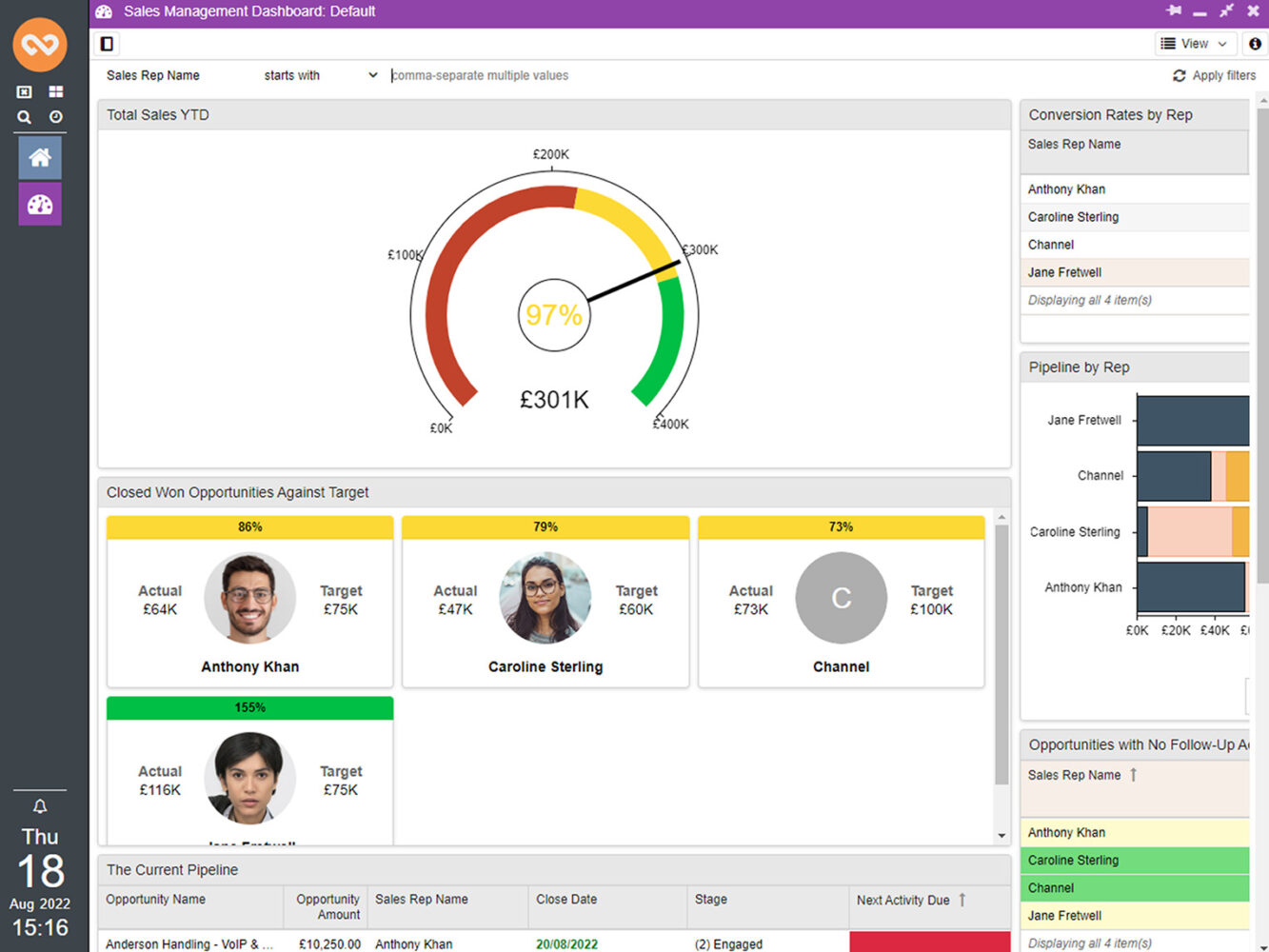Open recent history clock icon
Screen dimensions: 1269x952
[x=56, y=117]
